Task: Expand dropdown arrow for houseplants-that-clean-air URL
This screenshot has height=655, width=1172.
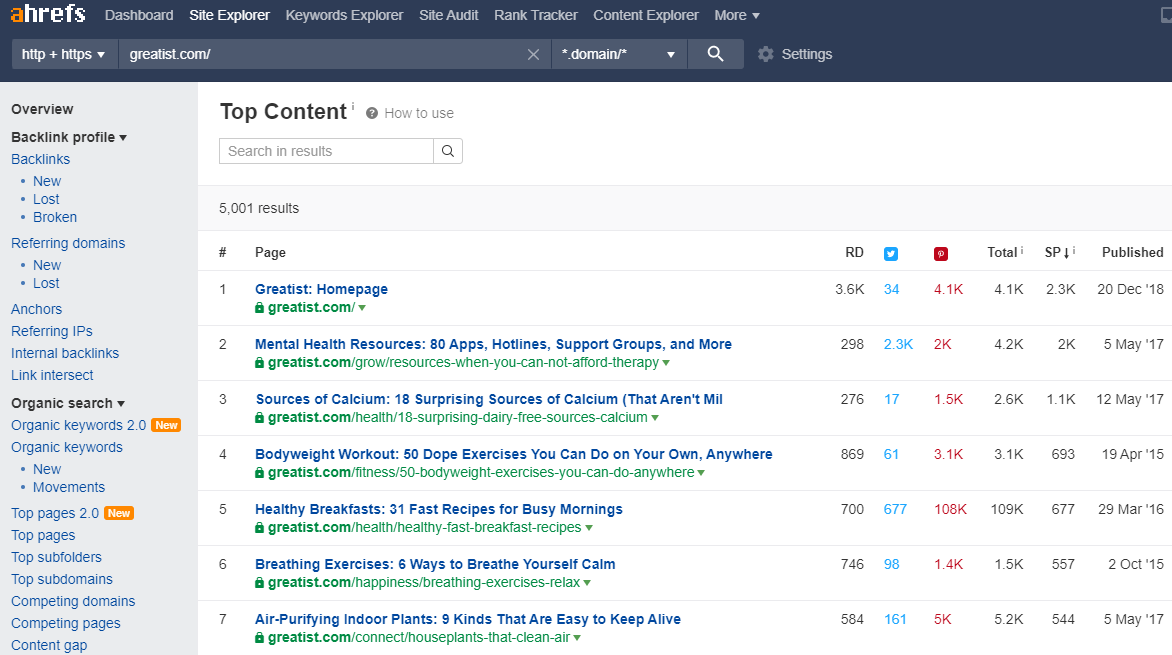Action: [577, 638]
